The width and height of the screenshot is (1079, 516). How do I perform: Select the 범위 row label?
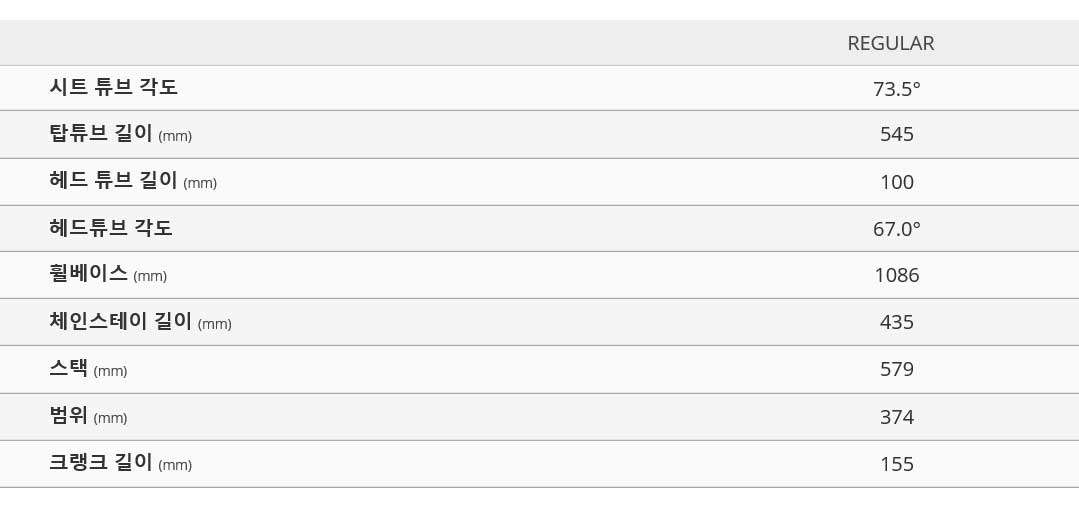click(x=69, y=416)
